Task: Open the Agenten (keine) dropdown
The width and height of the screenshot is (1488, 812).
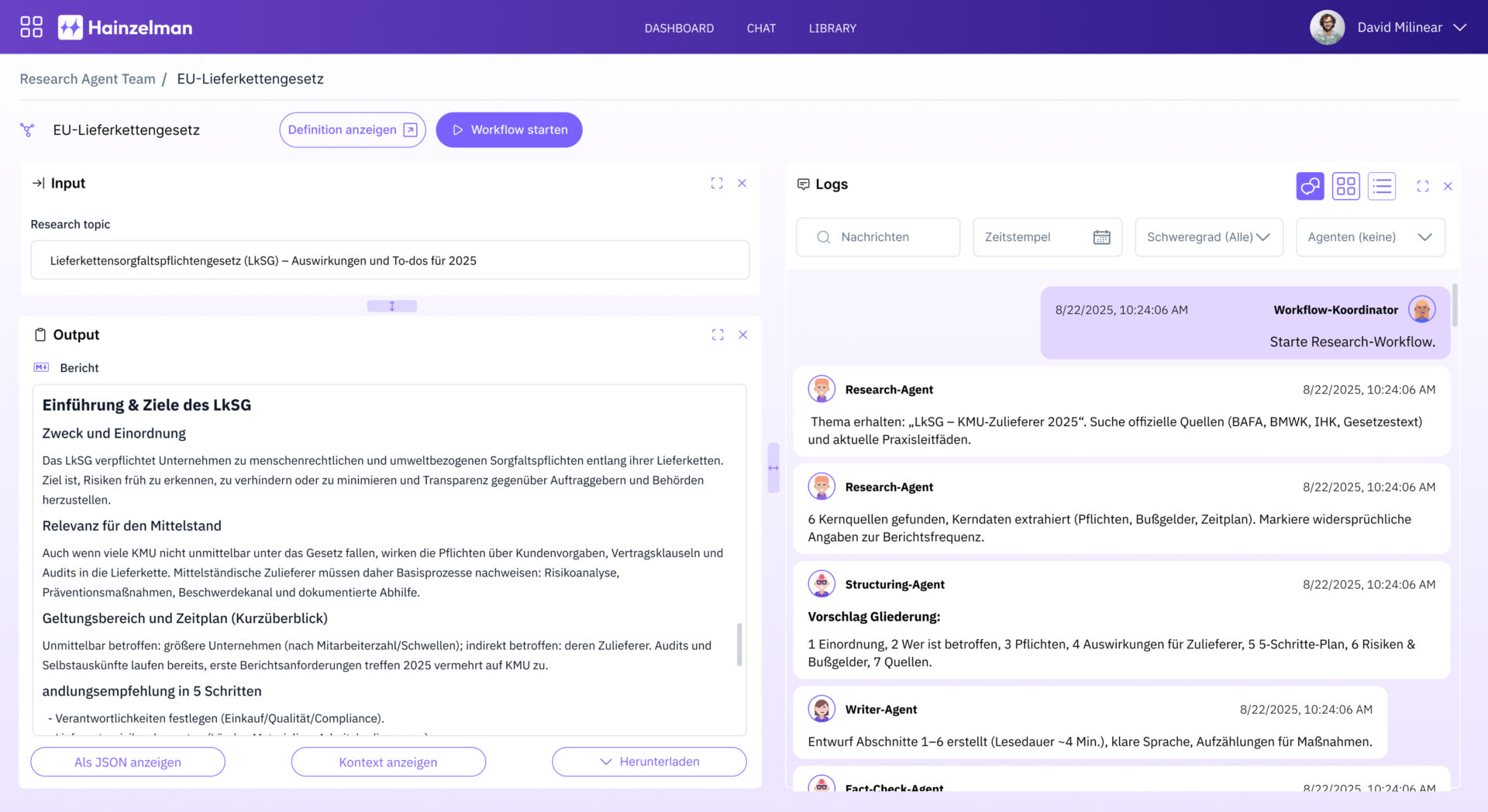Action: click(x=1369, y=237)
